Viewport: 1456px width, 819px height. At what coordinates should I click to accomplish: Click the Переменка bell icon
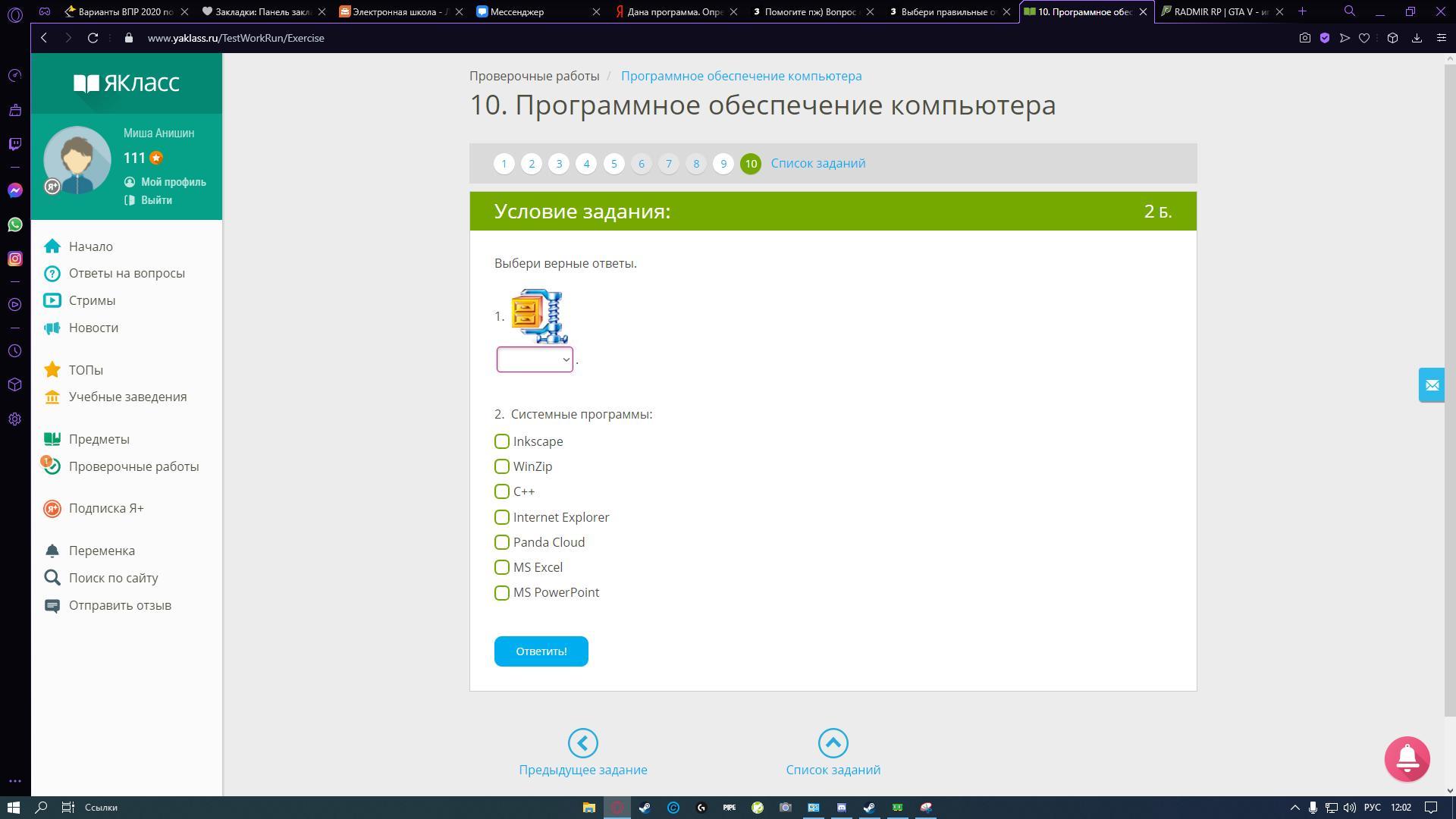[x=50, y=550]
